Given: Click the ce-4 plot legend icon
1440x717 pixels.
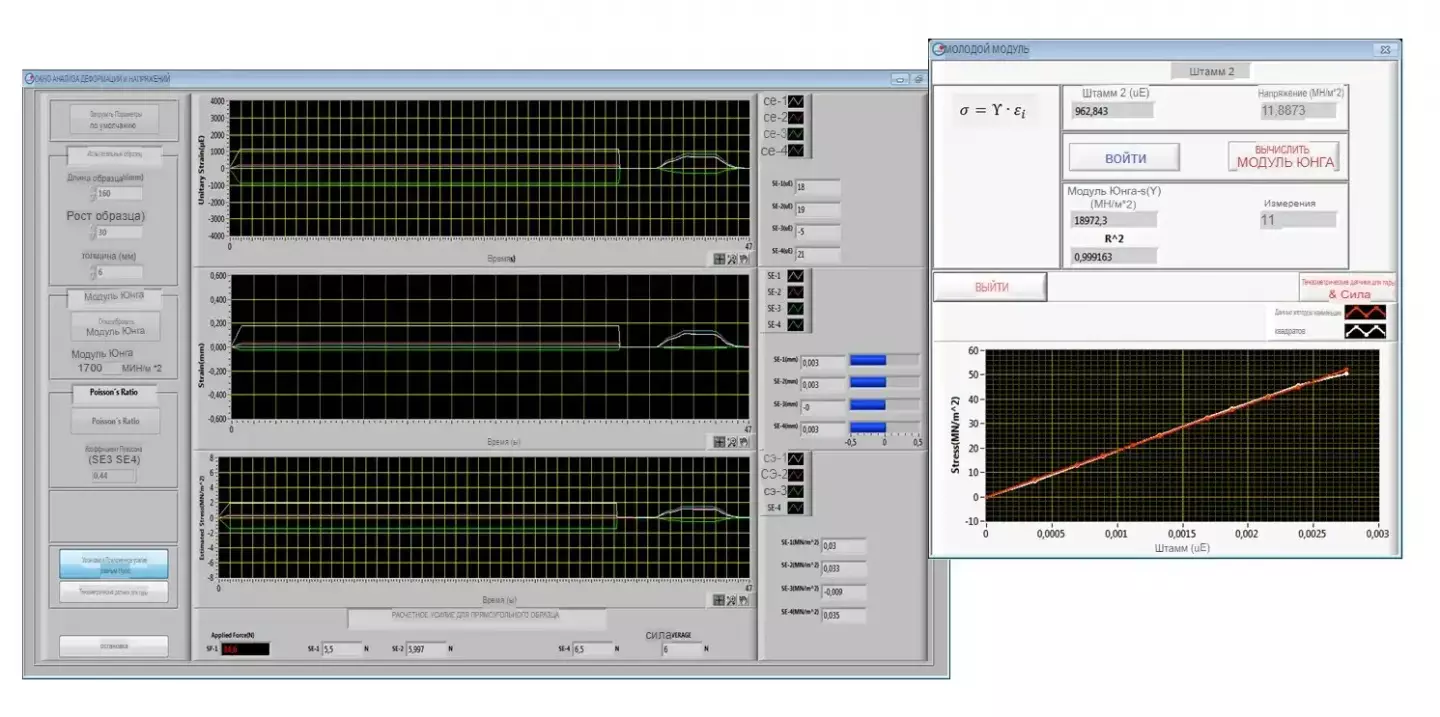Looking at the screenshot, I should (x=797, y=151).
